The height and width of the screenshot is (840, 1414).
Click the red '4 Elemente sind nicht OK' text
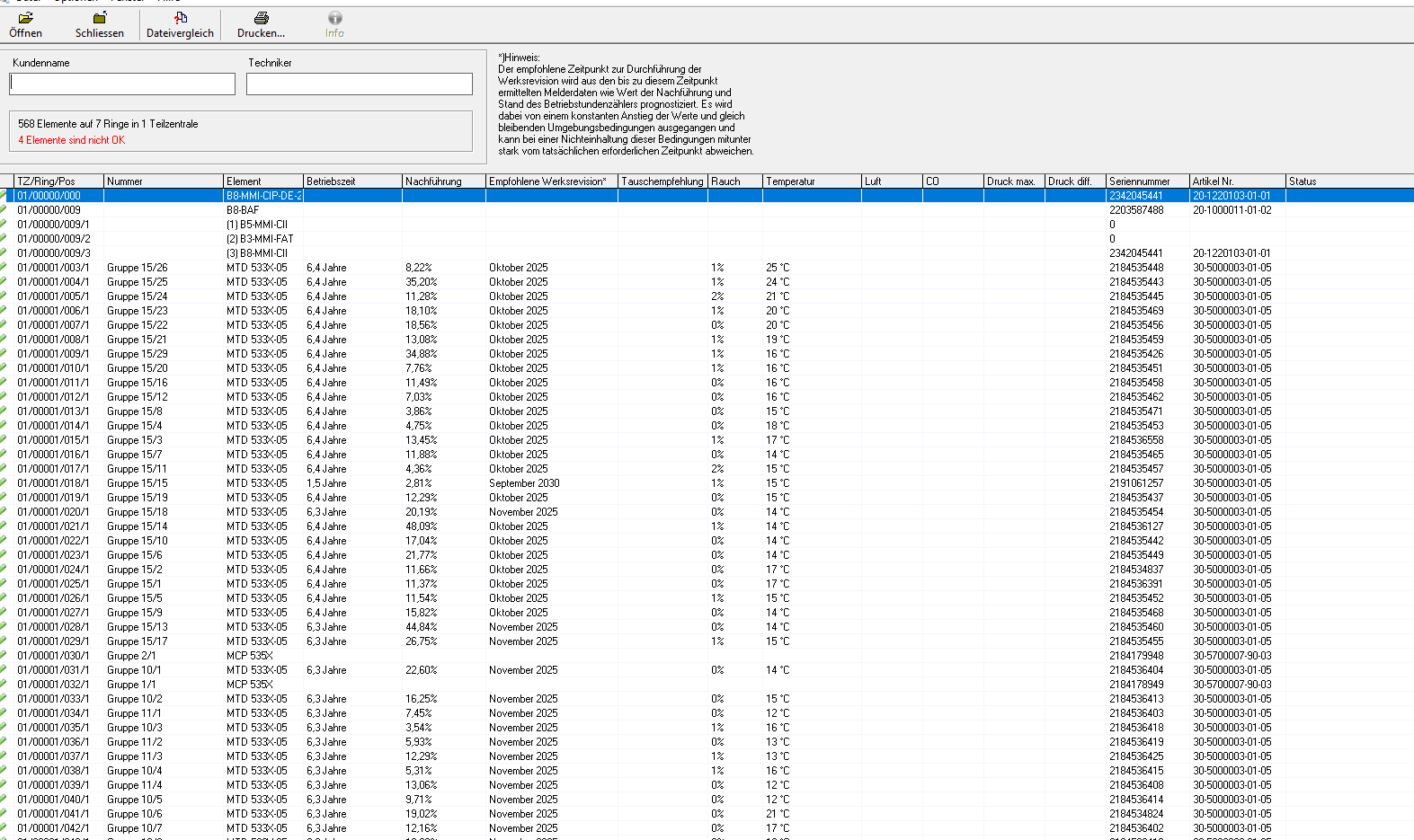click(72, 140)
